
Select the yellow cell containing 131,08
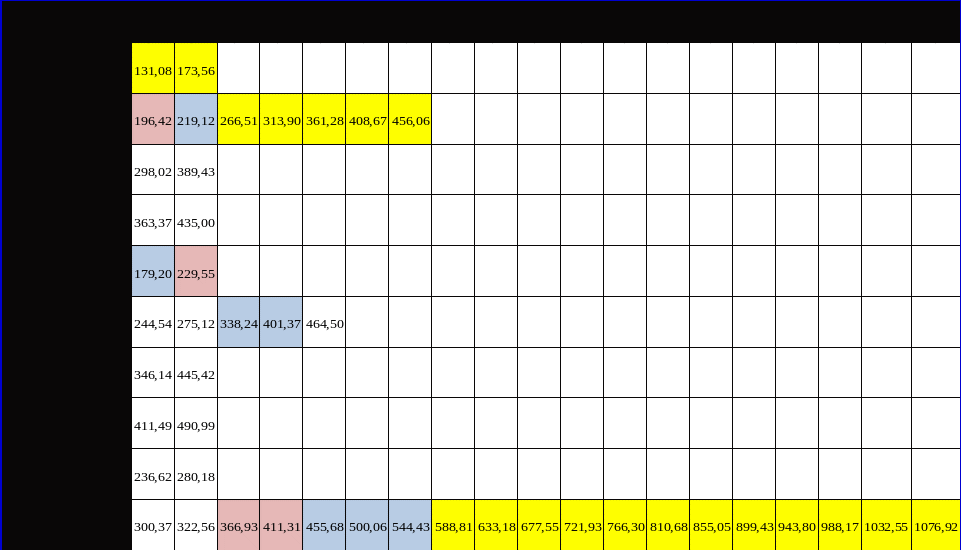coord(153,68)
